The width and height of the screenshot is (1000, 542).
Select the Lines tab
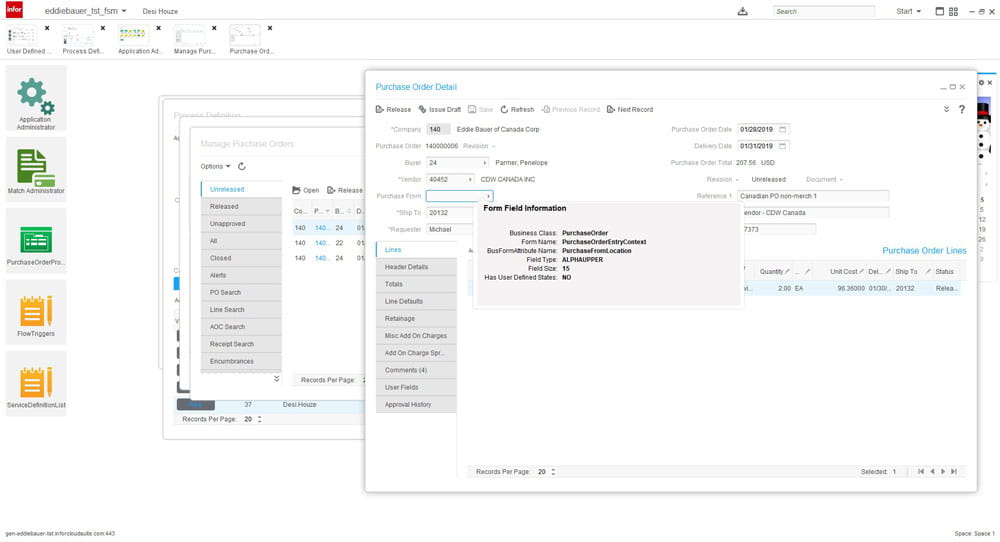[x=416, y=250]
